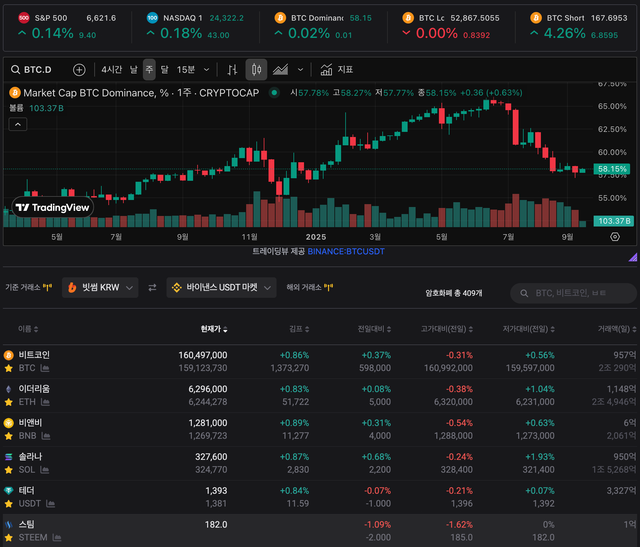This screenshot has height=547, width=640.
Task: Click the swap exchanges arrows icon
Action: (x=152, y=288)
